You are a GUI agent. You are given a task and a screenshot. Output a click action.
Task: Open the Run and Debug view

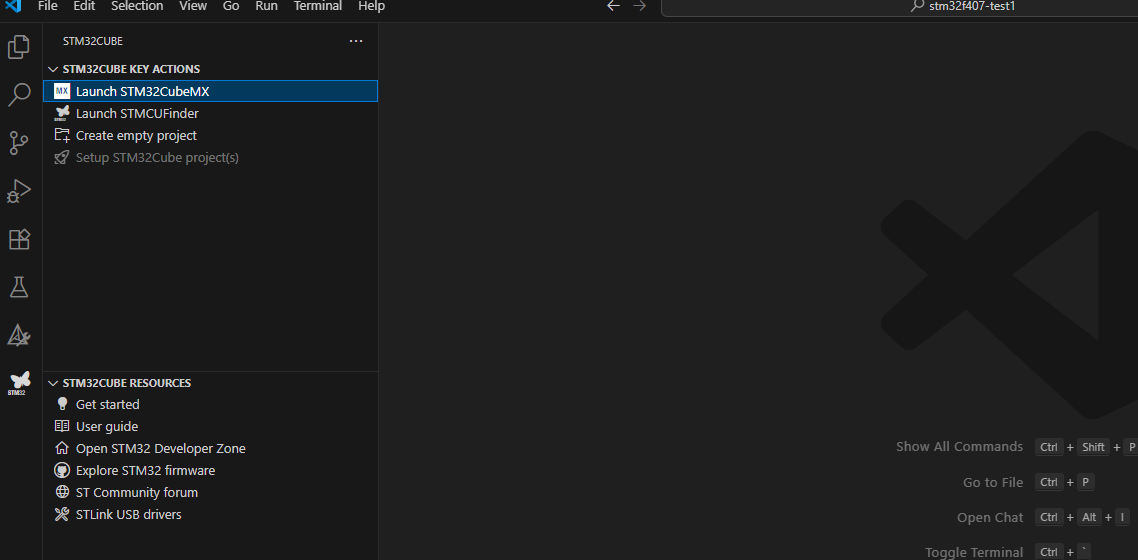(x=19, y=192)
